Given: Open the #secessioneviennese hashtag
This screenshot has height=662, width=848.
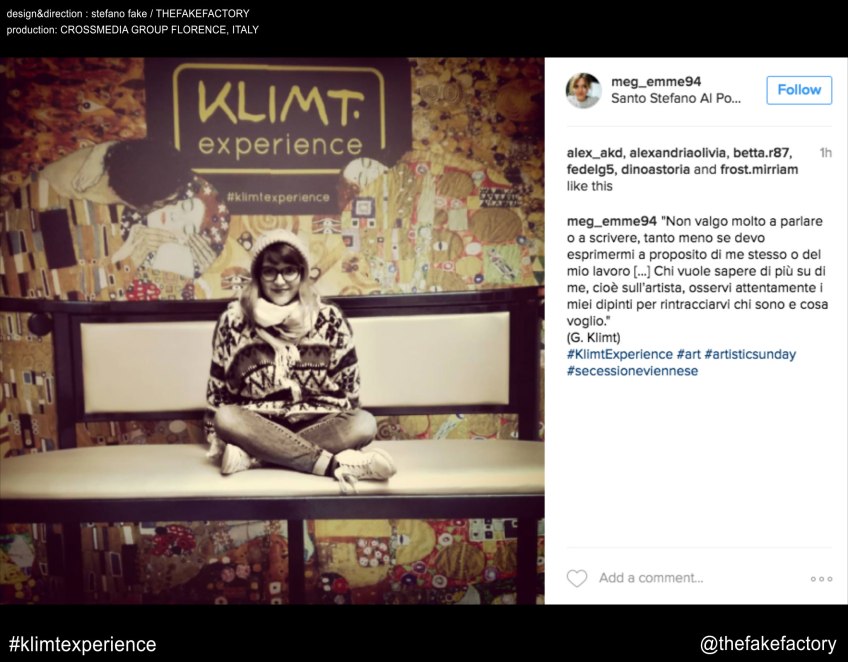Looking at the screenshot, I should click(x=632, y=371).
